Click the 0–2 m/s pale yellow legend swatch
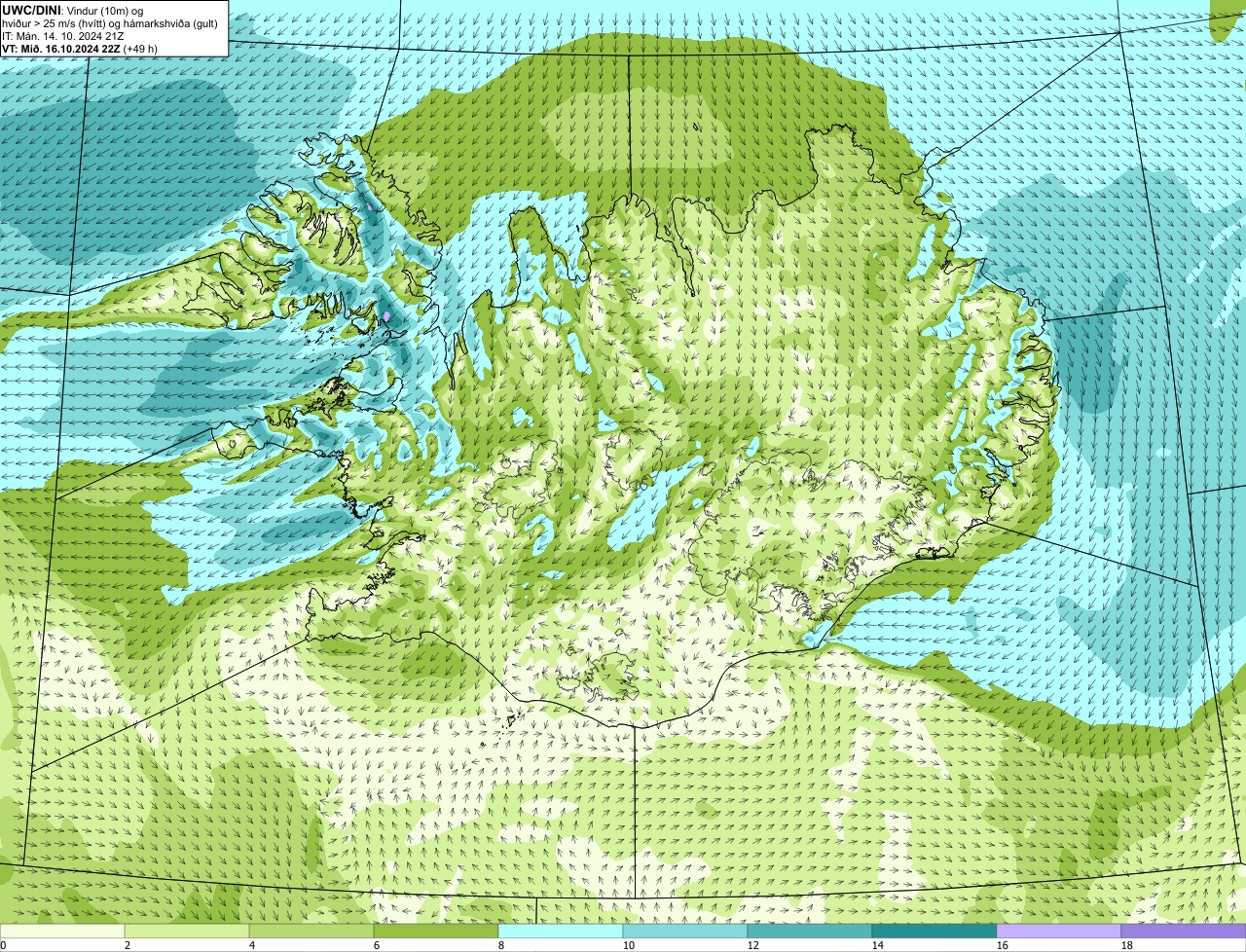 click(x=62, y=931)
